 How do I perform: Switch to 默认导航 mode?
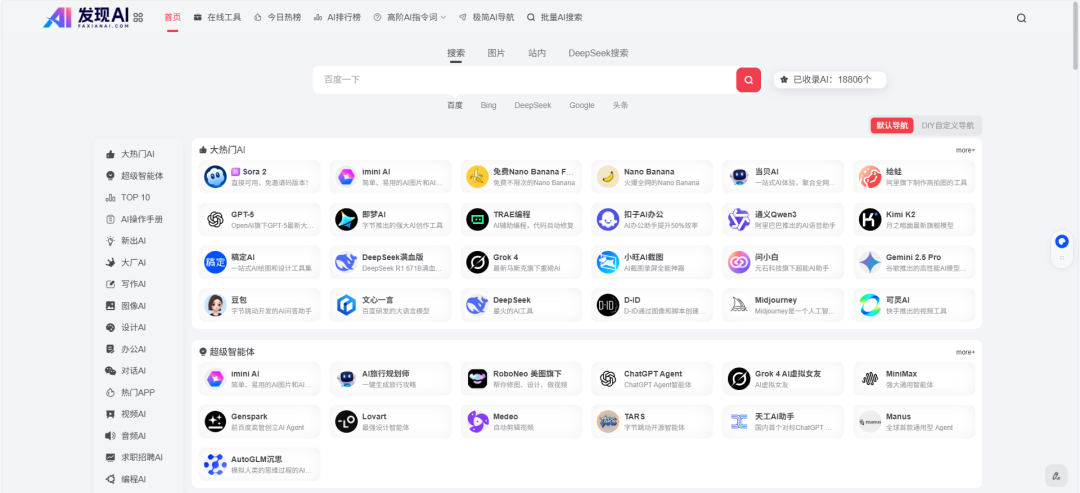click(x=892, y=125)
